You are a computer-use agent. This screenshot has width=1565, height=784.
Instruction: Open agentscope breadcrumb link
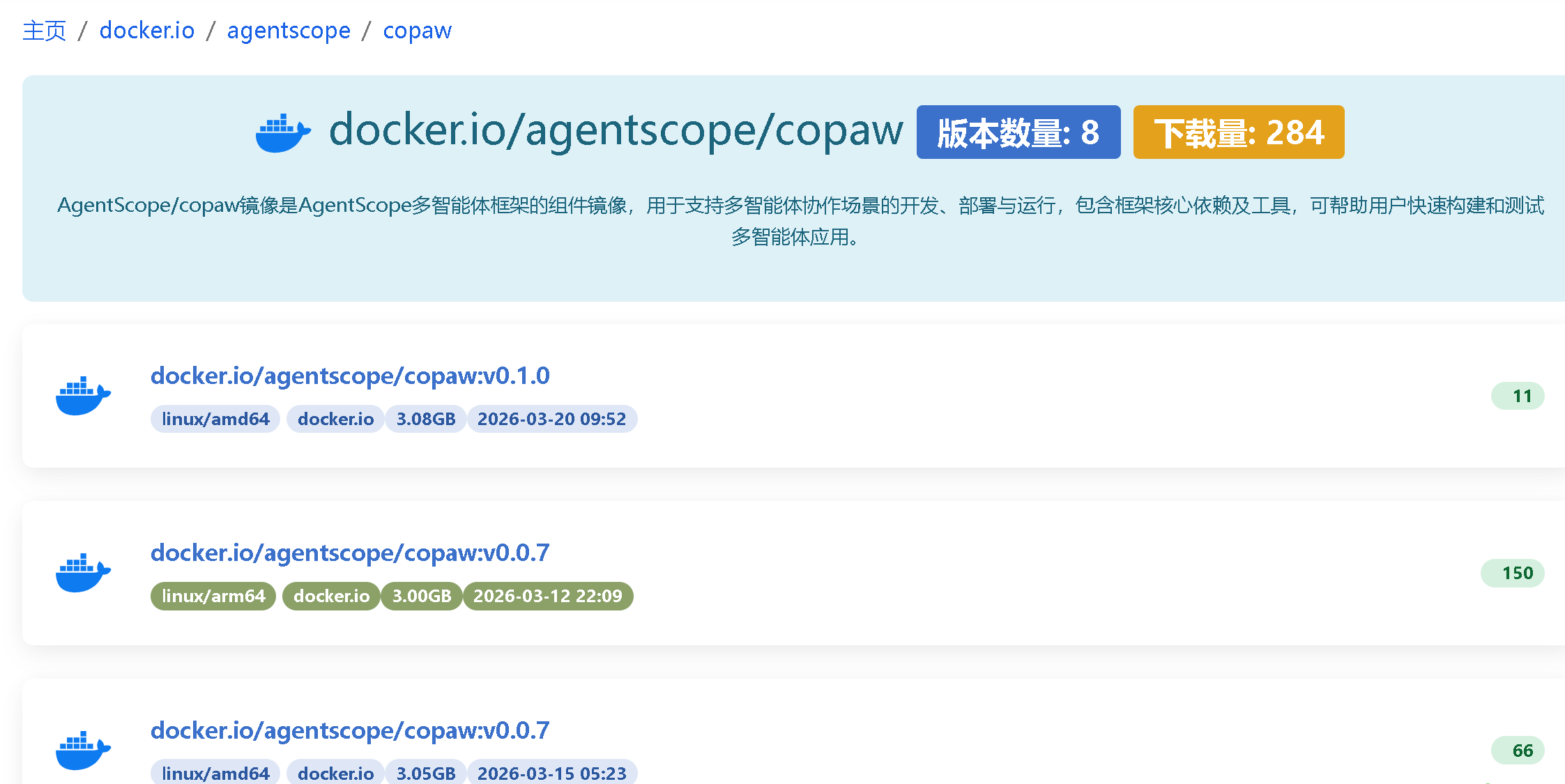point(289,31)
